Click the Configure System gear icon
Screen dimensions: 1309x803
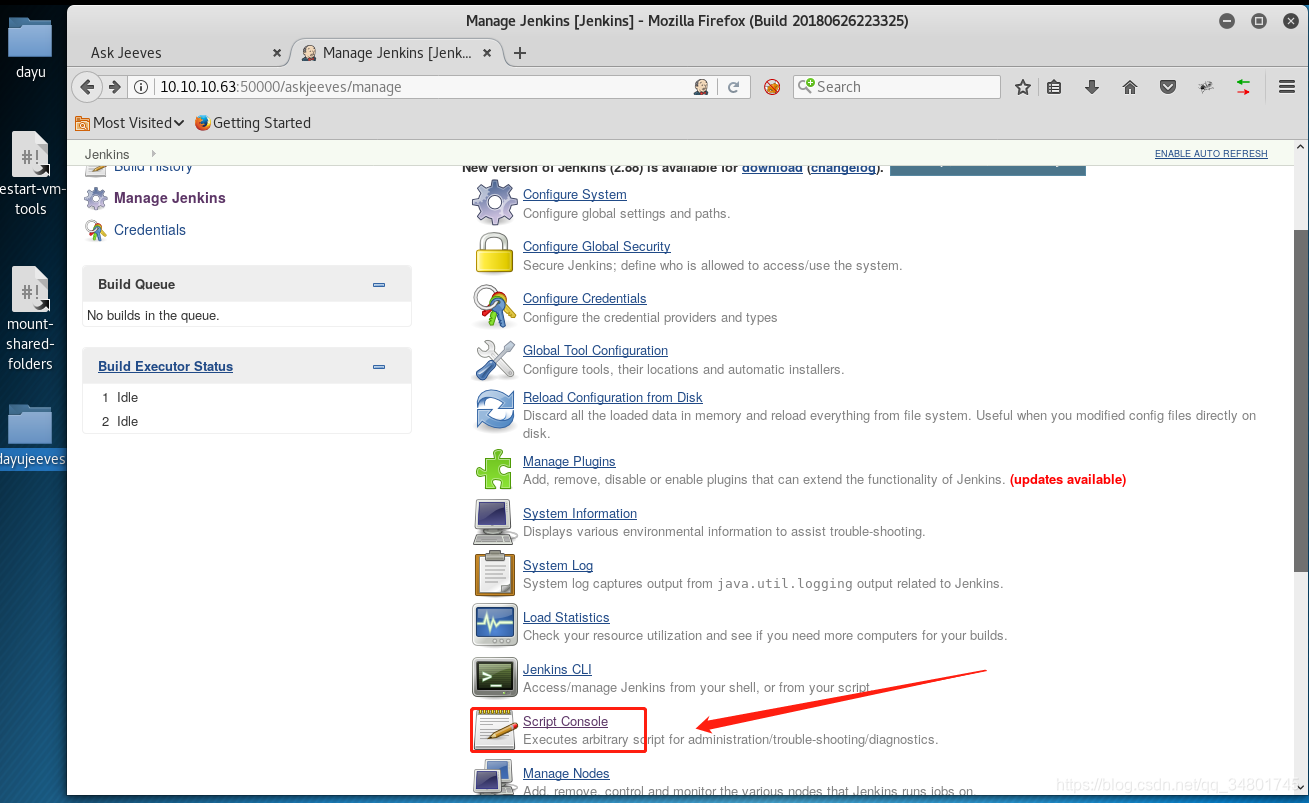(494, 203)
